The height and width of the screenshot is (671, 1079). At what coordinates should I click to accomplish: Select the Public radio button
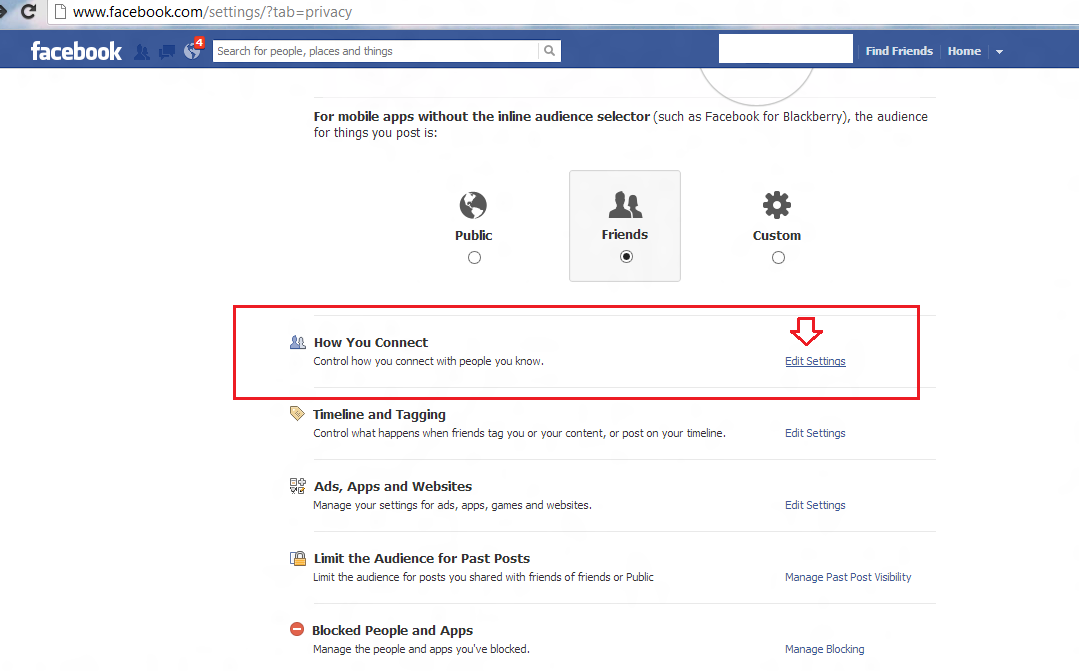(474, 257)
